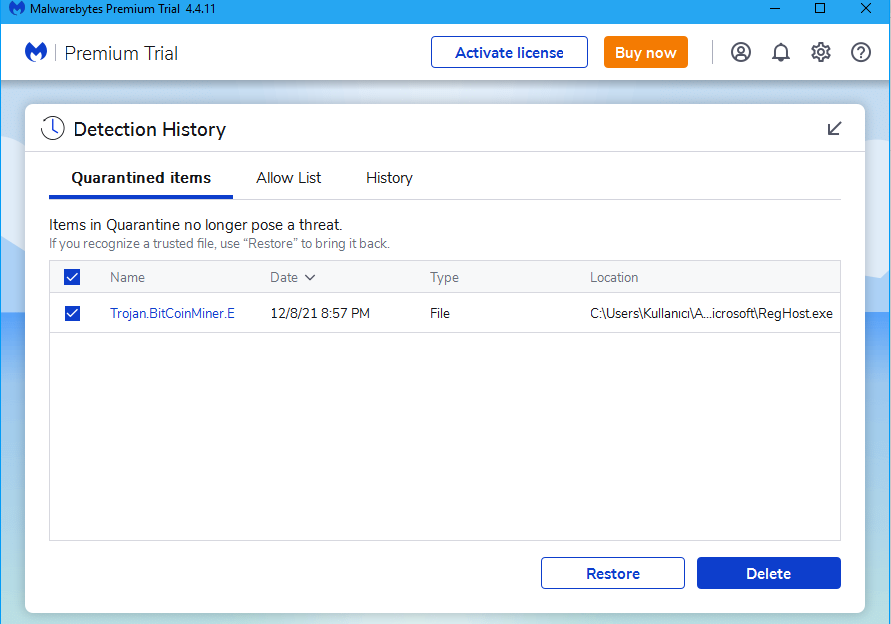
Task: Maximize the Malwarebytes window
Action: 820,9
